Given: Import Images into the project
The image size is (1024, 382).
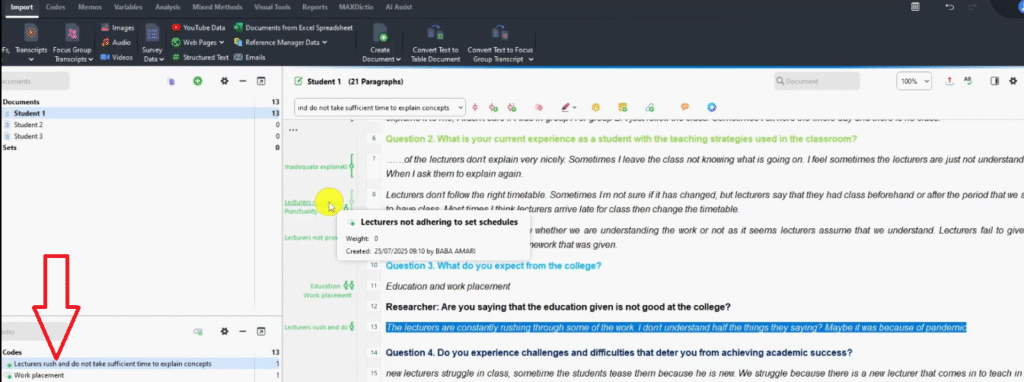Looking at the screenshot, I should click(x=118, y=27).
